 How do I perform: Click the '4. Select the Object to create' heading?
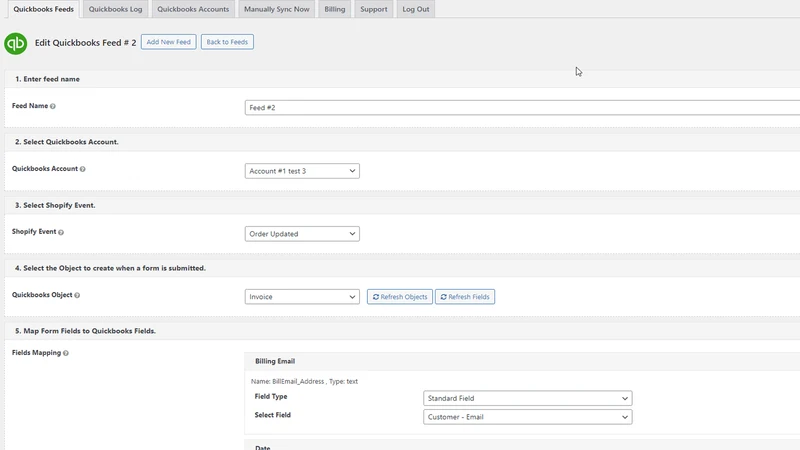110,268
